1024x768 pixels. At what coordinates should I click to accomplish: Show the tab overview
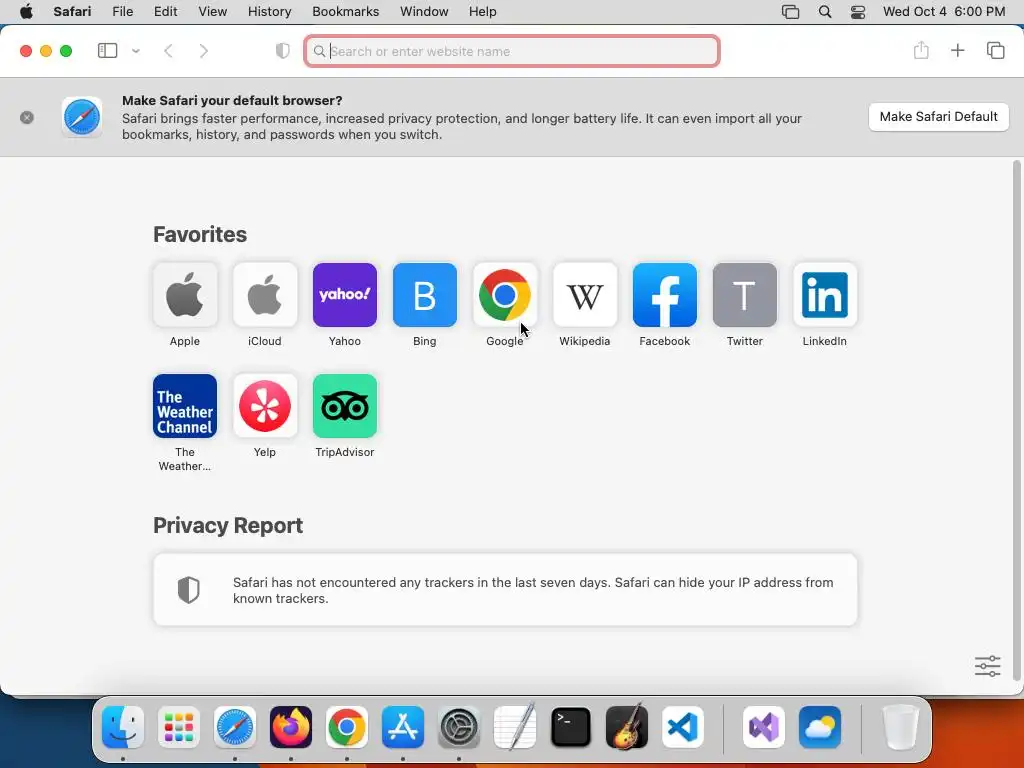[995, 50]
